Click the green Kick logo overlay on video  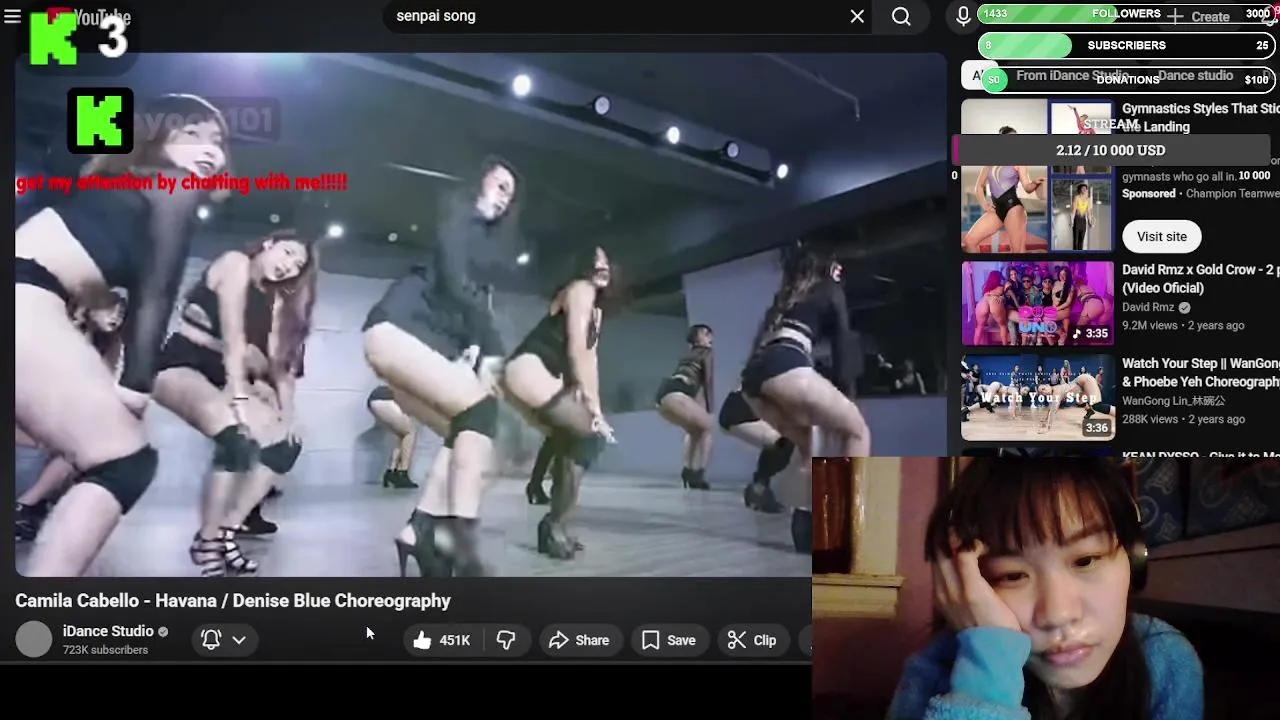[100, 121]
